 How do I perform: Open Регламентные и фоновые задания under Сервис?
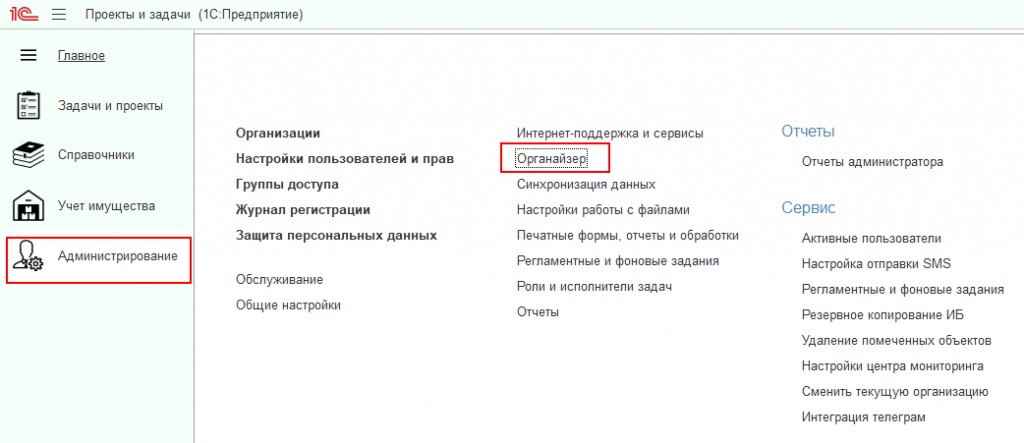[903, 289]
